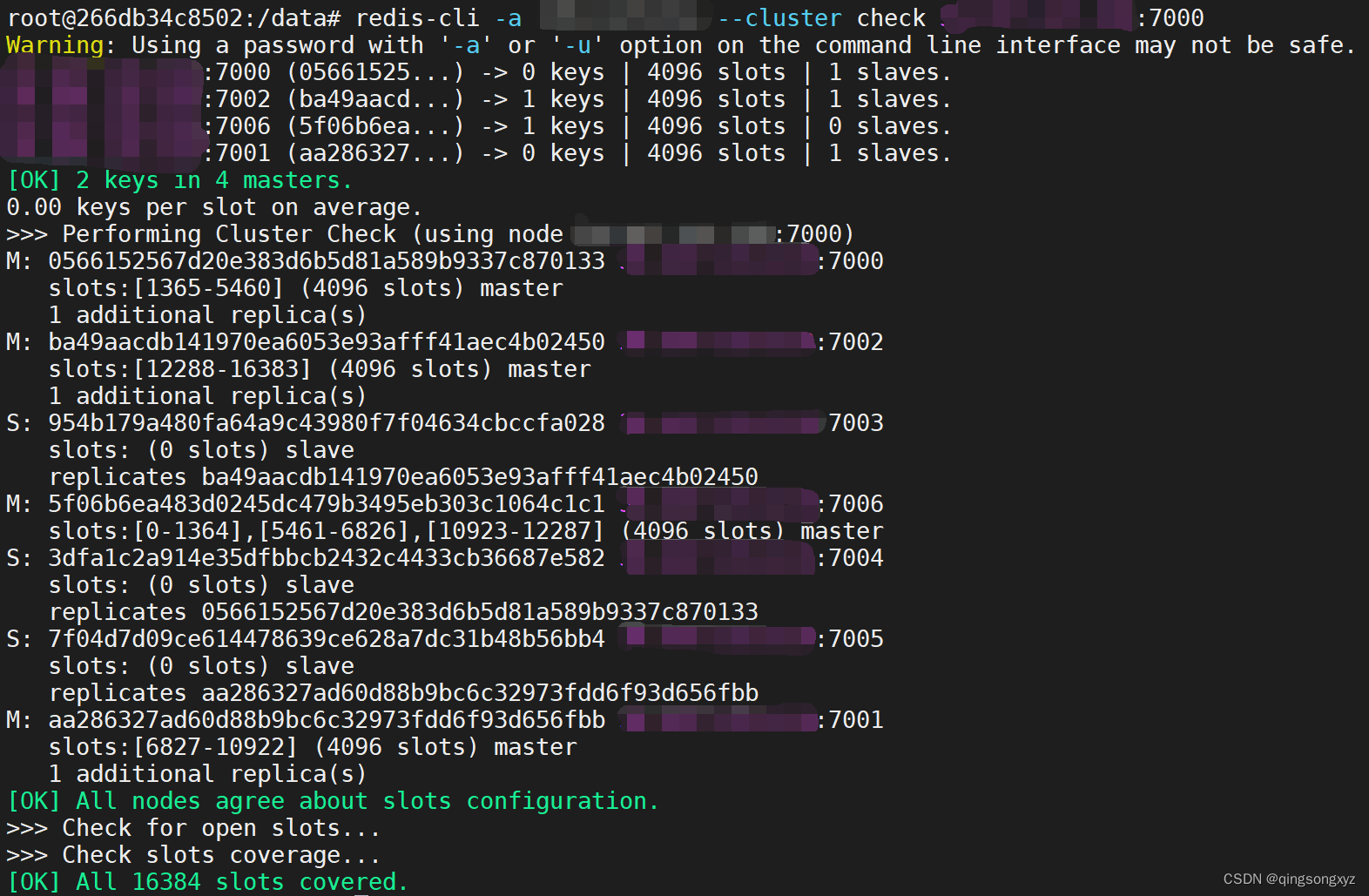This screenshot has width=1369, height=896.
Task: Click the 'redis-cli' command text
Action: tap(417, 18)
